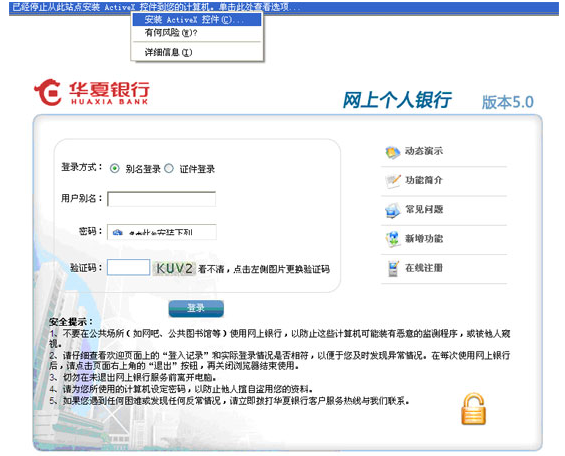Open 新增功能 link
Screen dimensions: 565x456
[x=424, y=238]
